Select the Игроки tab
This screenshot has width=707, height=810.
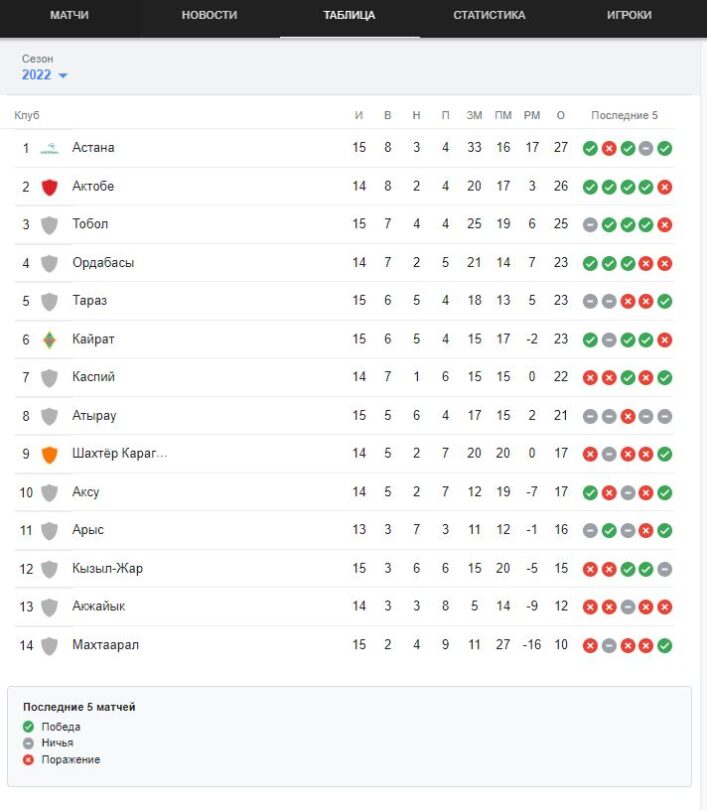click(629, 15)
